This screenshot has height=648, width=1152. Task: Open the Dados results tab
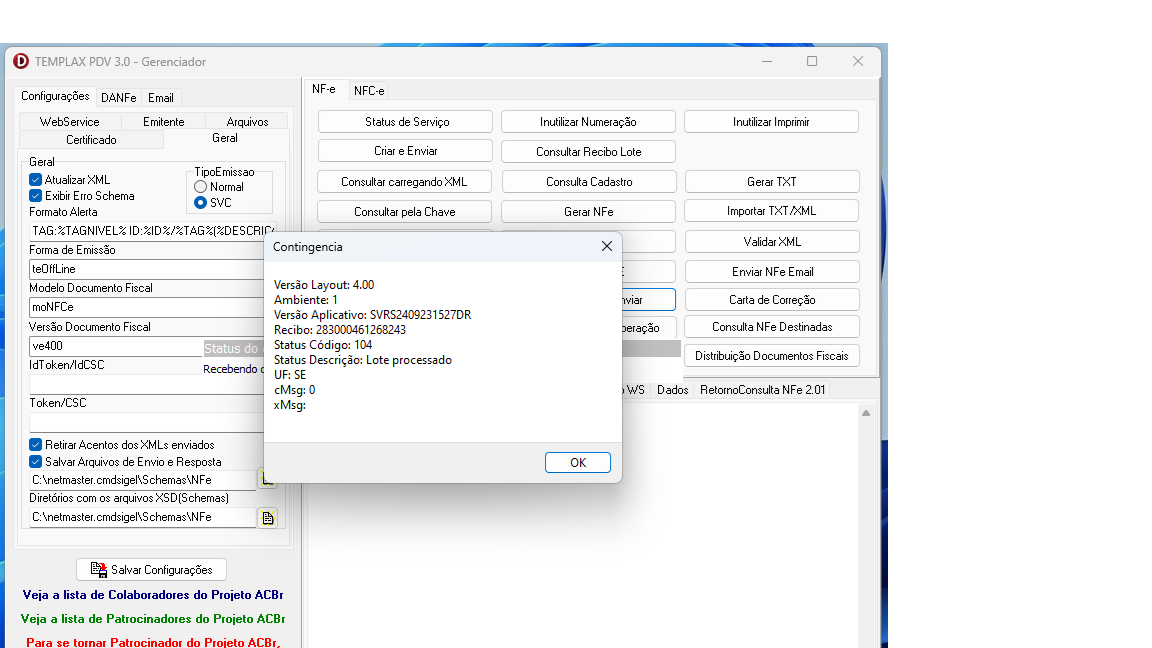[672, 390]
